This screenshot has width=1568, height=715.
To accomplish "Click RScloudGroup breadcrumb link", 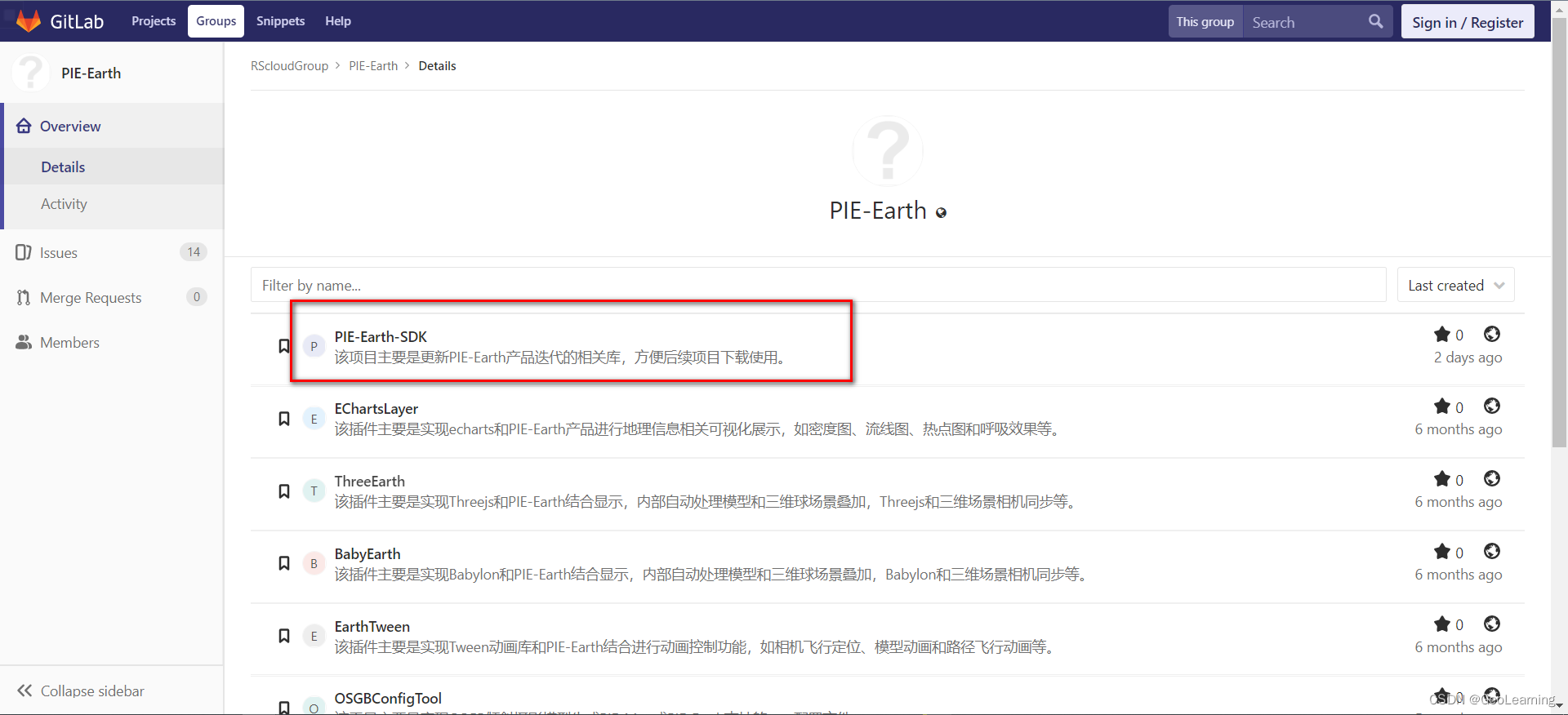I will (x=289, y=65).
